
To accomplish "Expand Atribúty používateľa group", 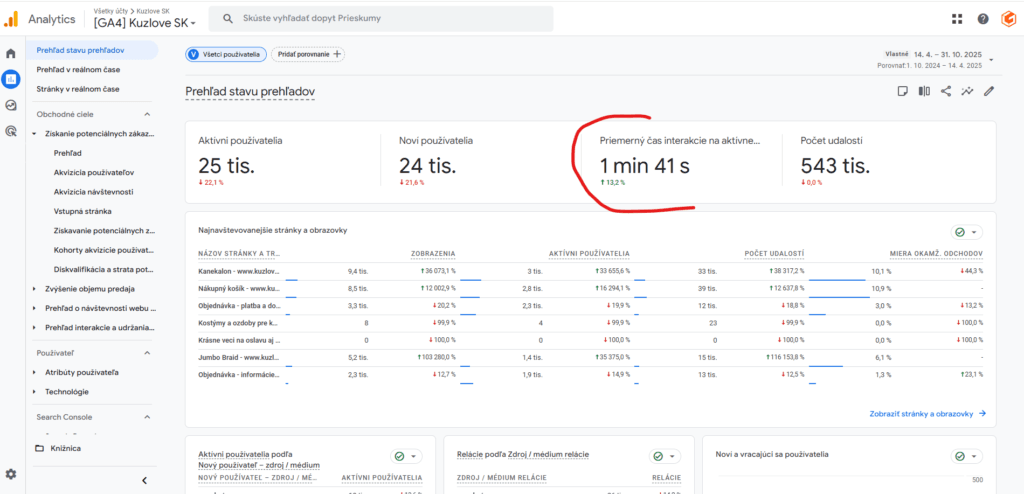I will [x=34, y=372].
